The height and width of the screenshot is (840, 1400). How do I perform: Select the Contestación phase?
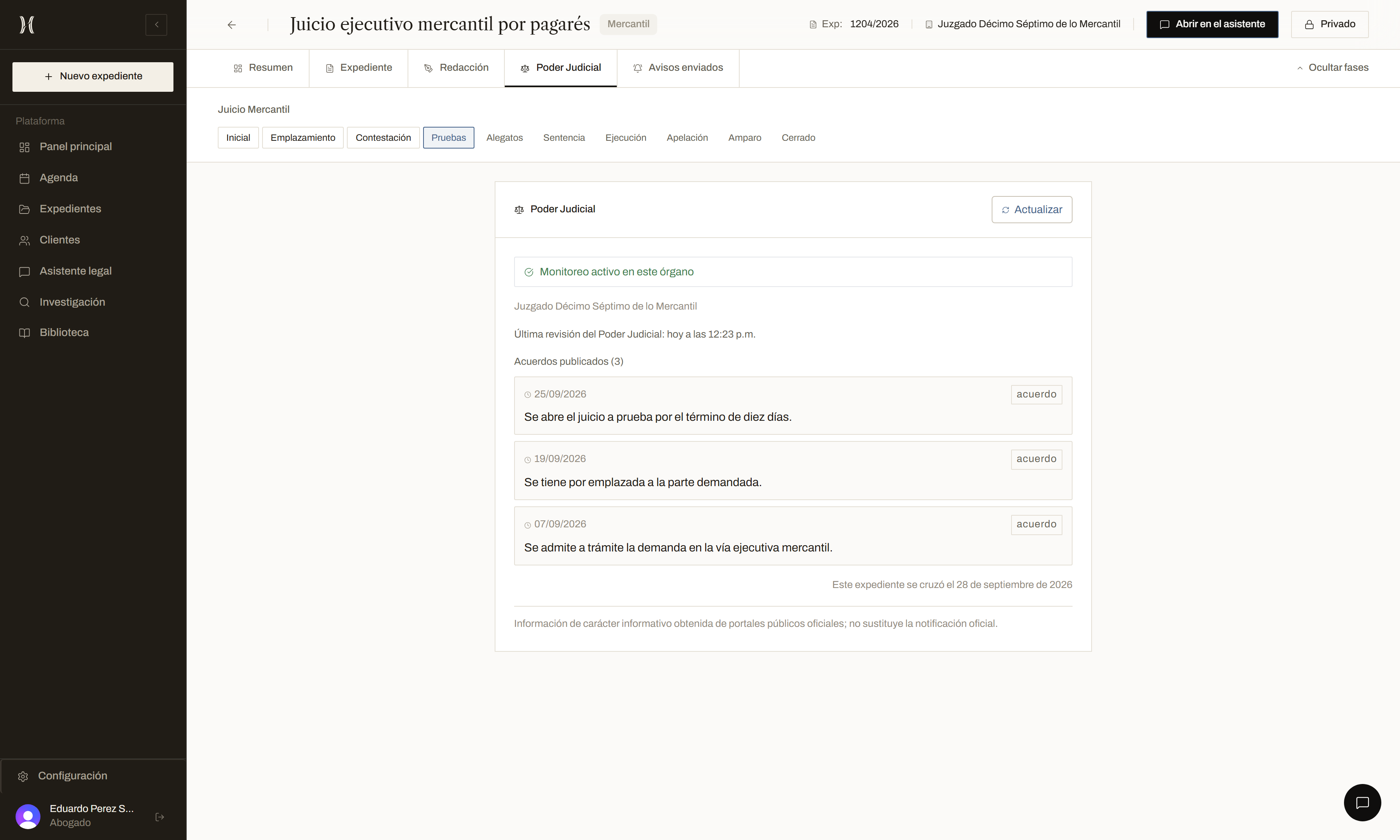tap(383, 138)
